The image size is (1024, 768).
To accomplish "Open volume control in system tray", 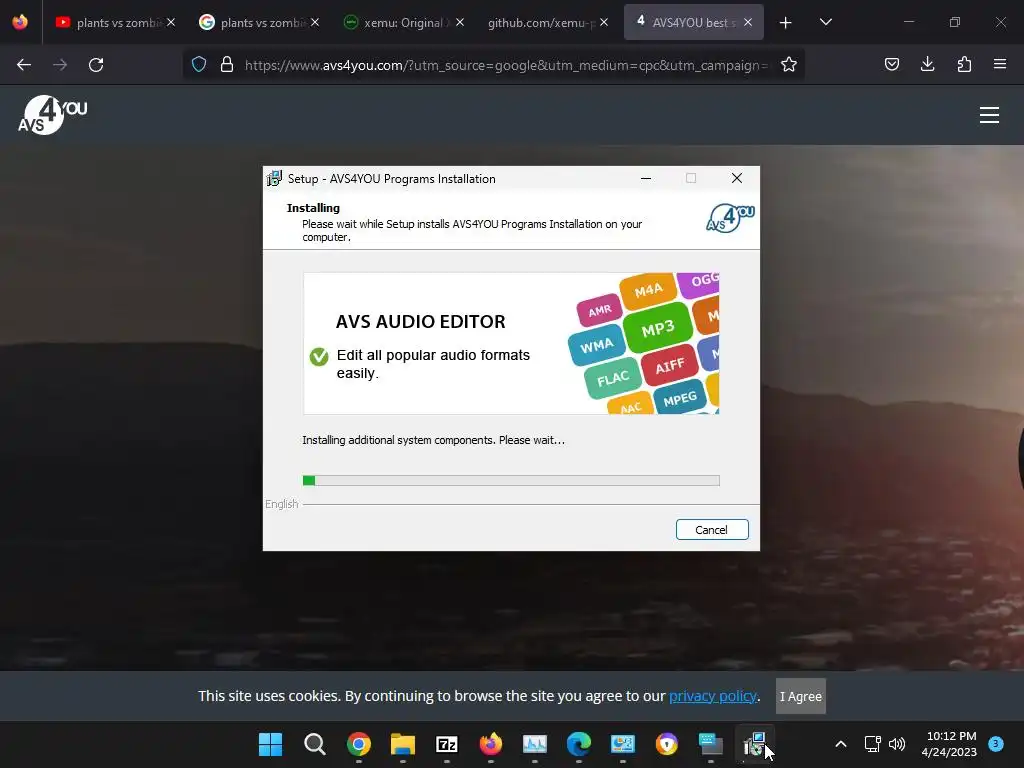I will click(x=897, y=744).
